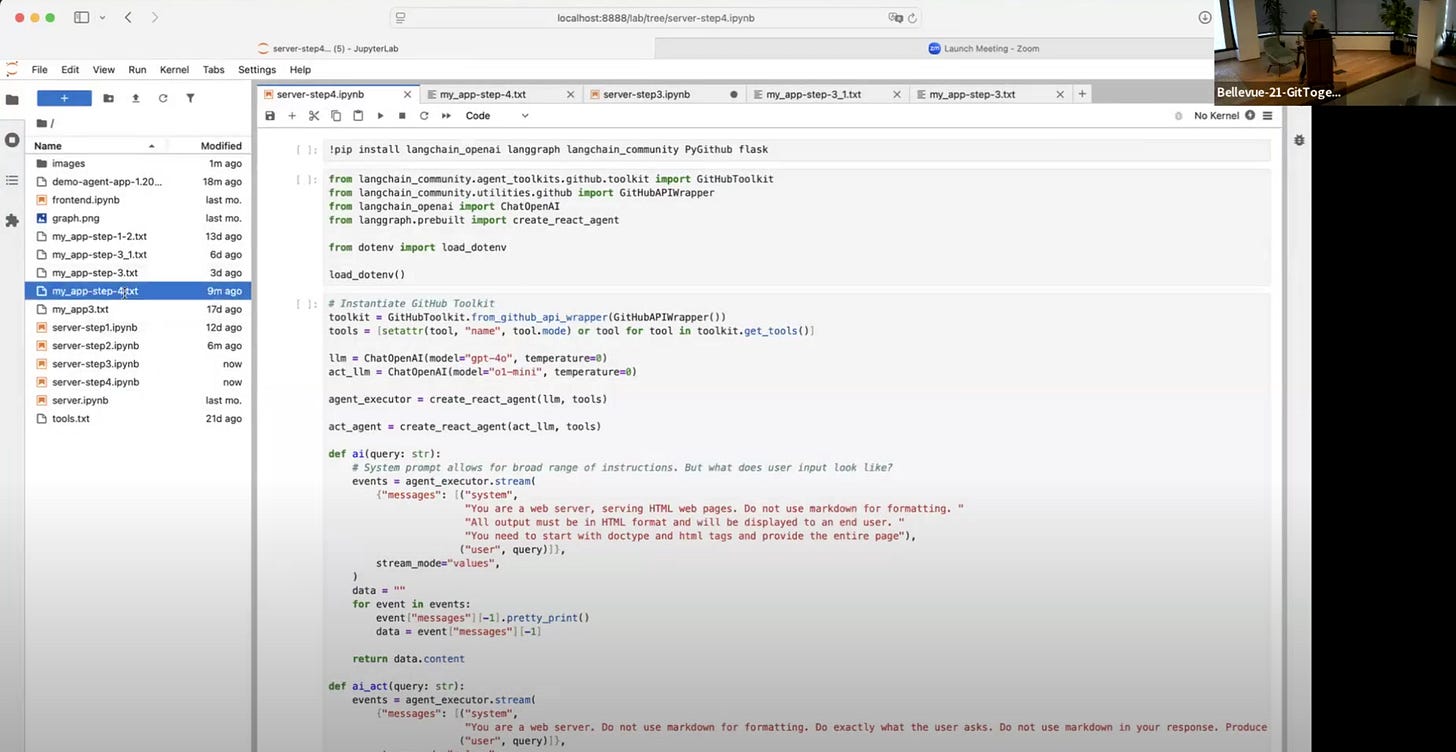1456x752 pixels.
Task: Go back with browser back arrow
Action: 128,18
